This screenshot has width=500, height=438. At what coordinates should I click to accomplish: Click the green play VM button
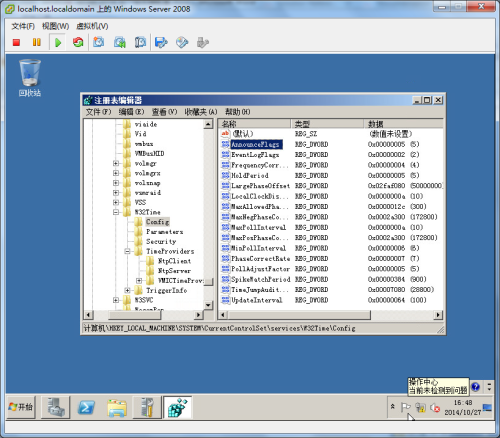(x=58, y=42)
